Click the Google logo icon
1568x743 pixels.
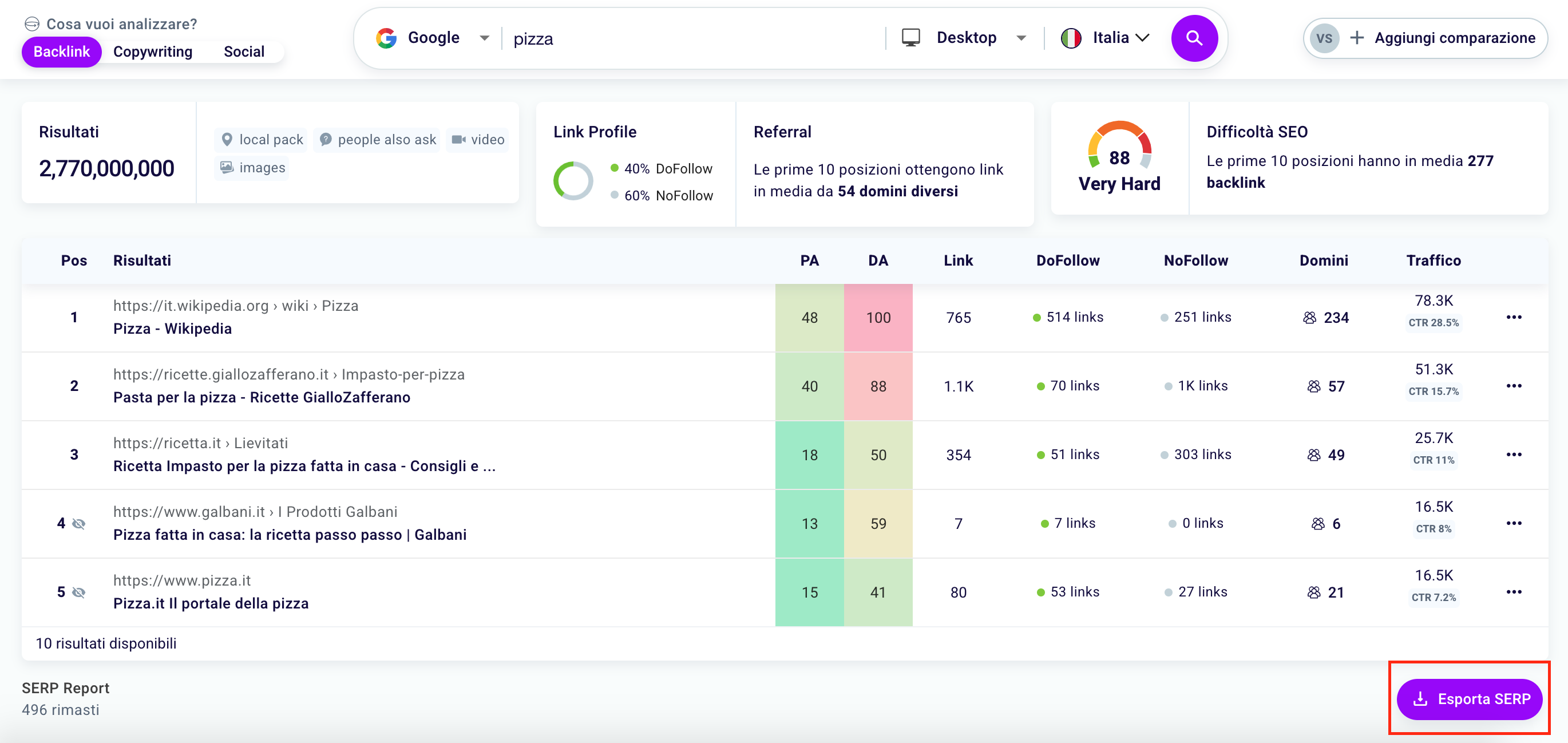[x=386, y=38]
